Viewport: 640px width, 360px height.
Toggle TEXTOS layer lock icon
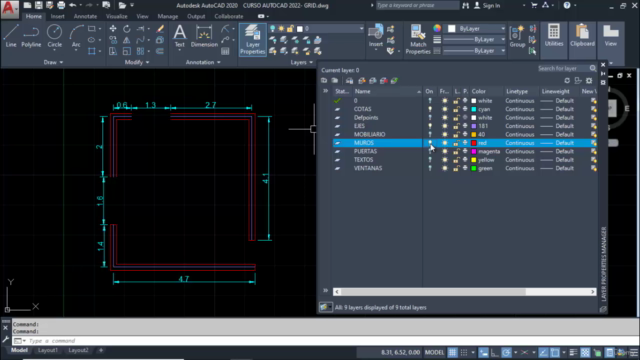(x=456, y=160)
